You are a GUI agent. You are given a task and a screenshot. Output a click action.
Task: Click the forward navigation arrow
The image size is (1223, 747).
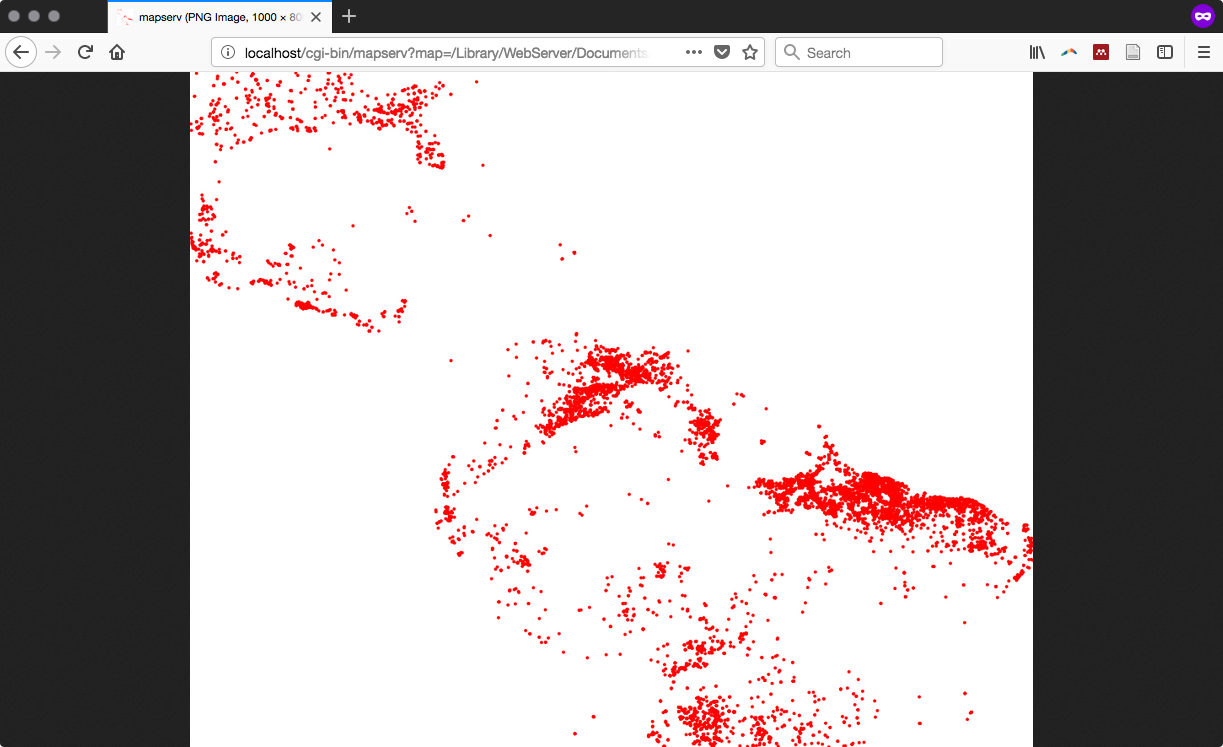pos(53,52)
